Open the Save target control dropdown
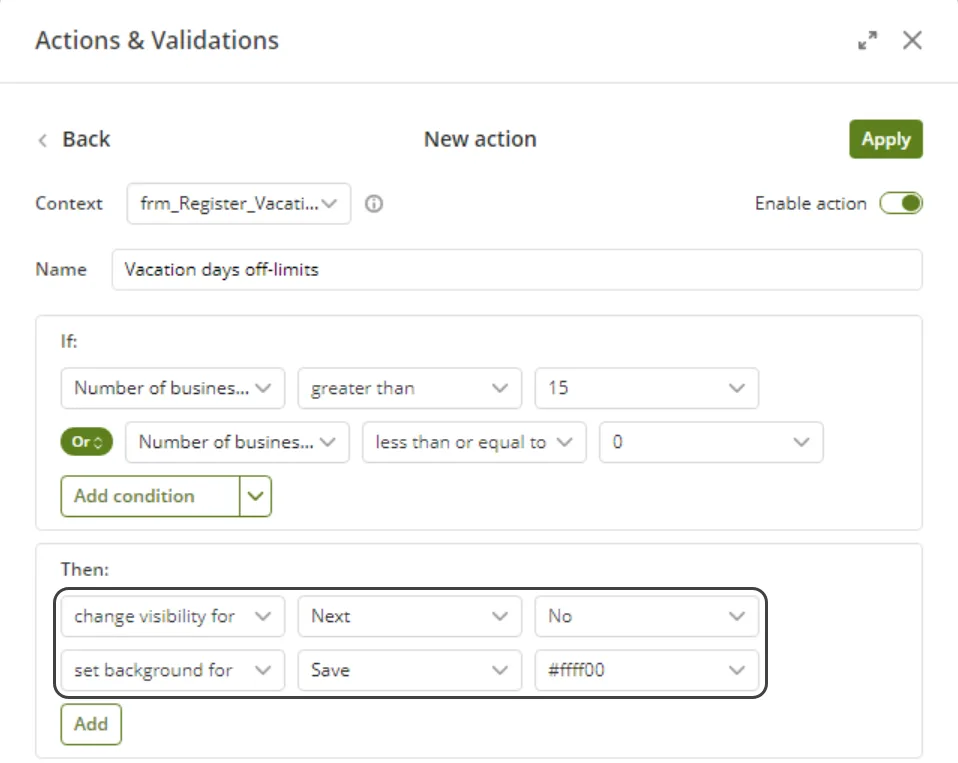This screenshot has width=958, height=763. coord(409,670)
